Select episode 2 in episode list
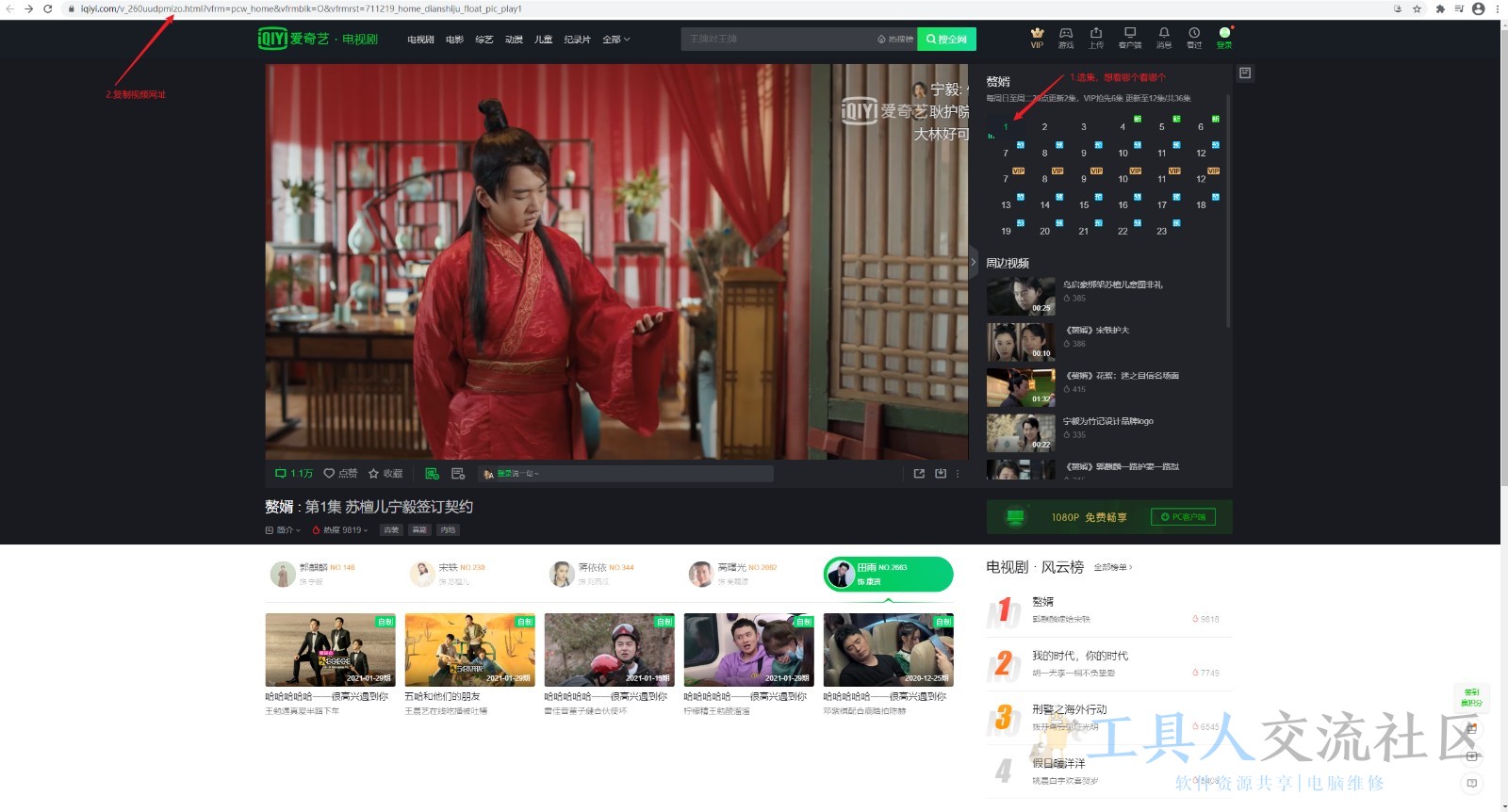 (1044, 126)
